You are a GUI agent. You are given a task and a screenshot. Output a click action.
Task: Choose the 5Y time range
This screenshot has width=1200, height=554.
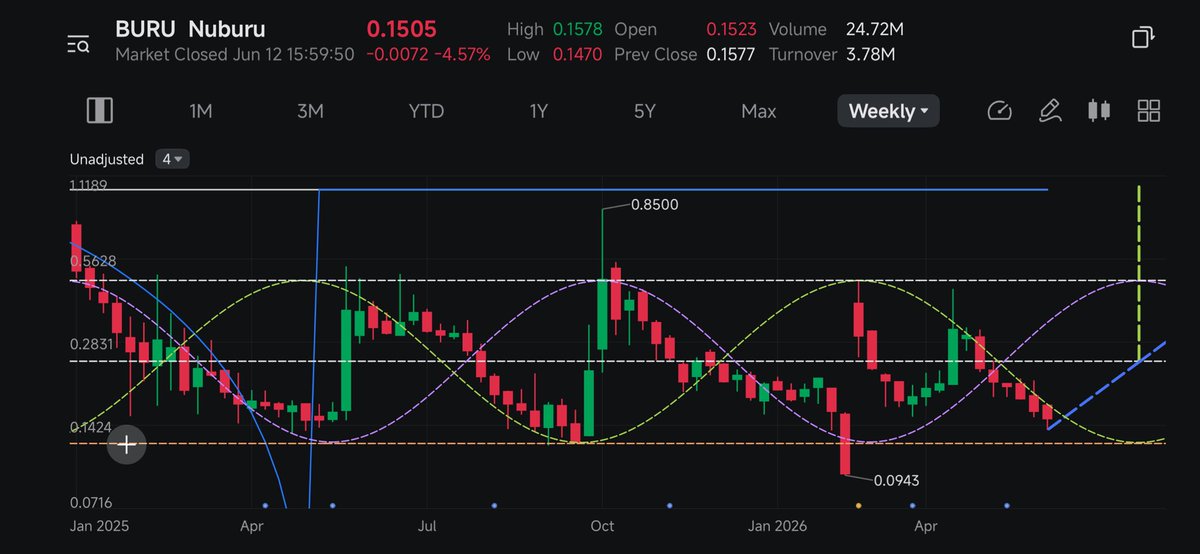pyautogui.click(x=645, y=111)
